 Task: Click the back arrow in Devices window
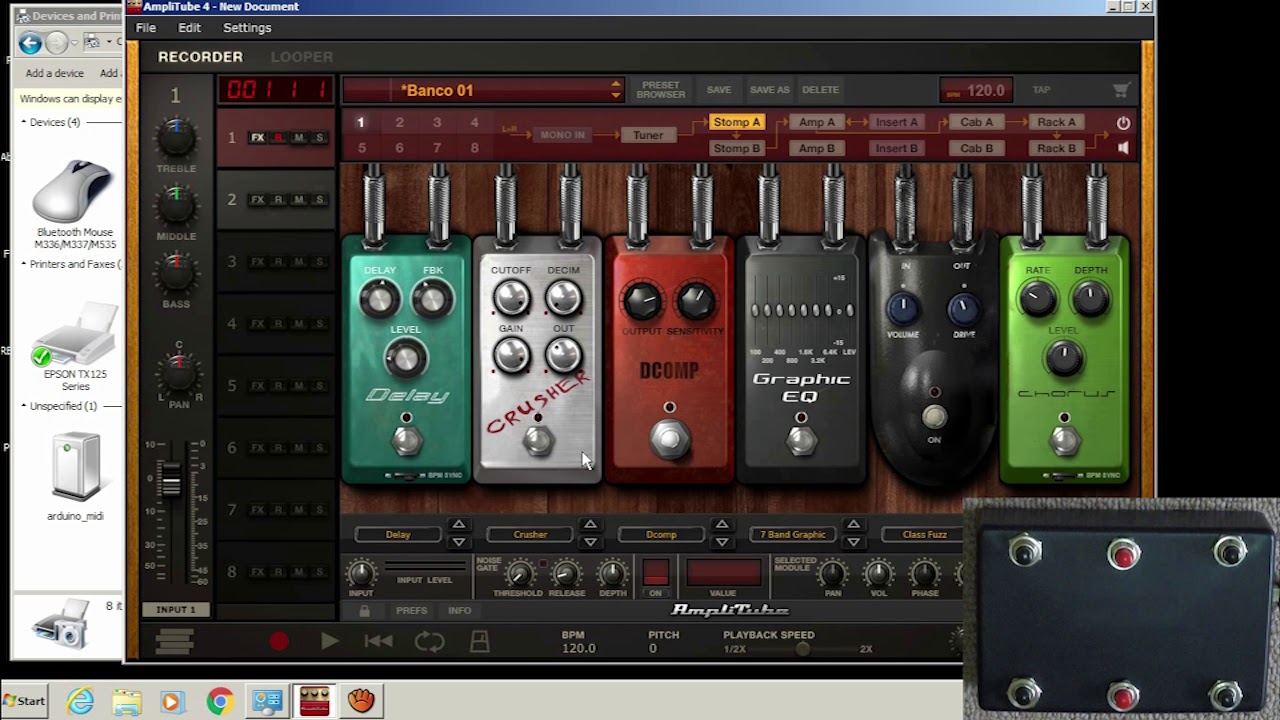(30, 42)
